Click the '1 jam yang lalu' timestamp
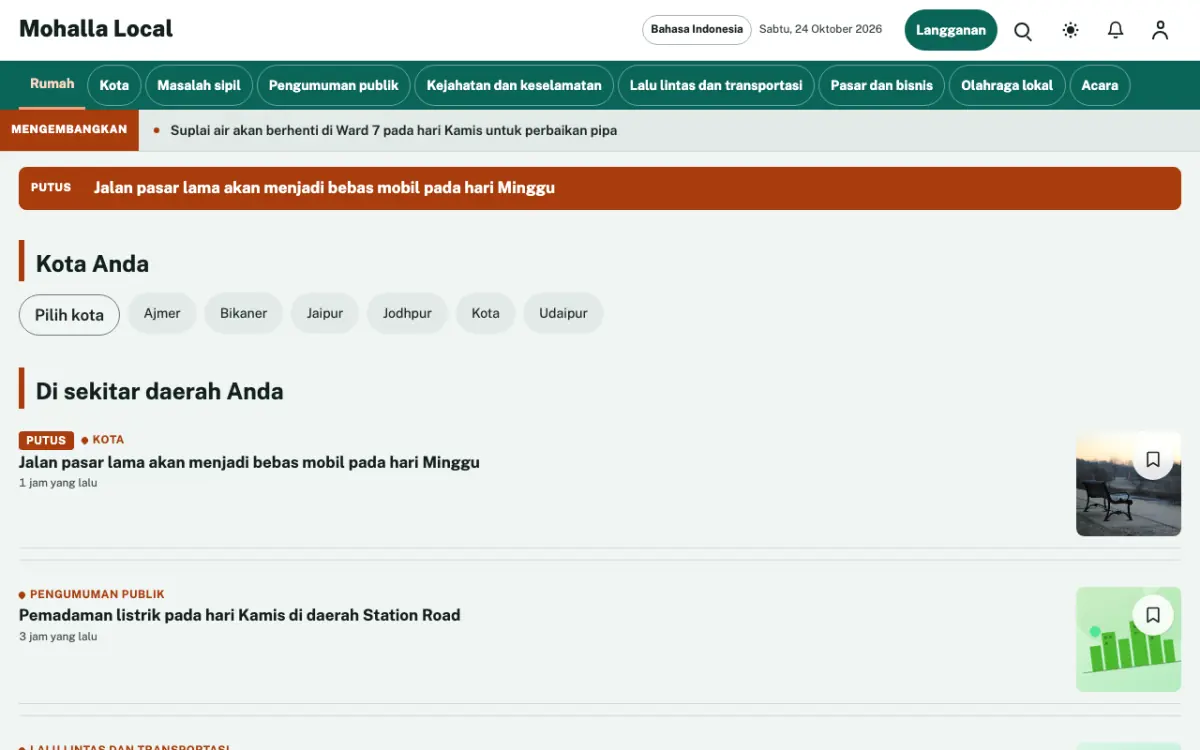This screenshot has height=750, width=1200. (58, 483)
